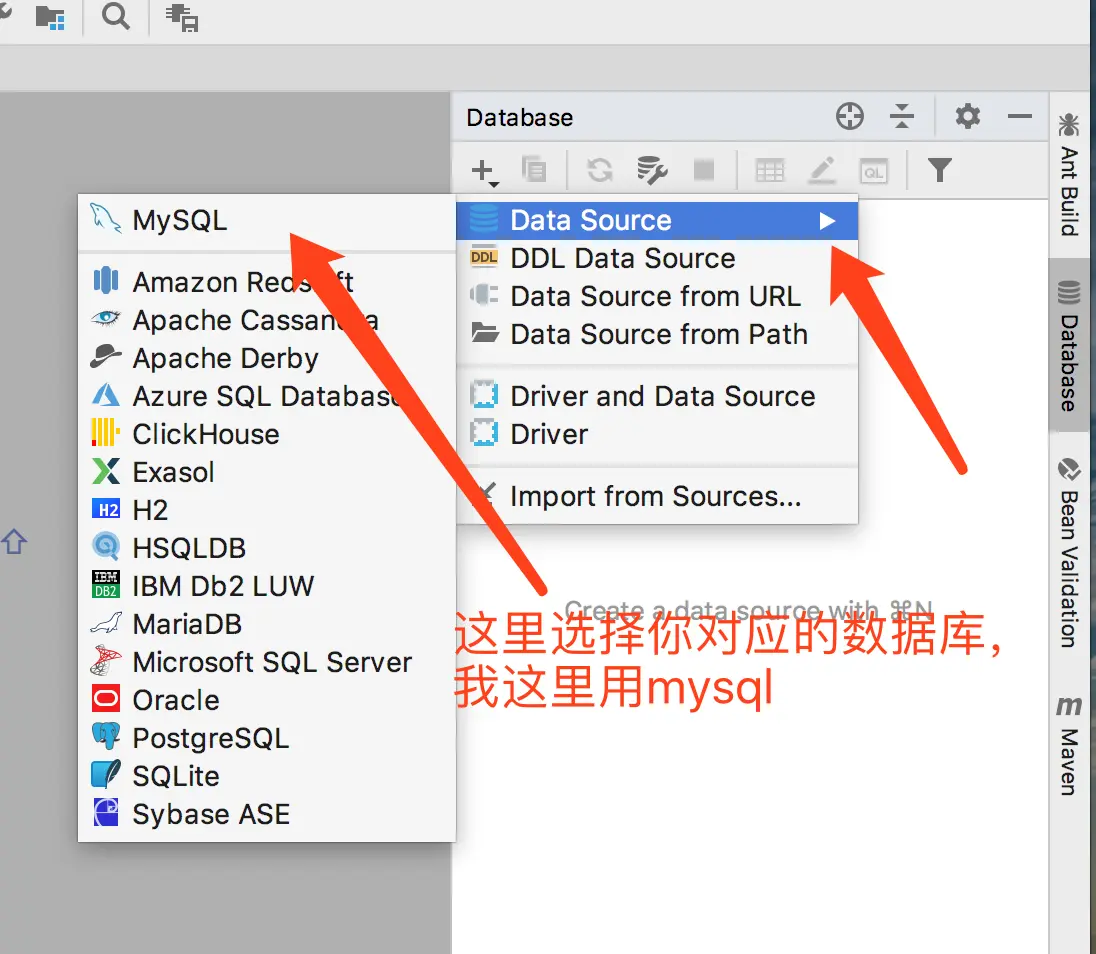Open the Ant Build side tab

pyautogui.click(x=1069, y=175)
